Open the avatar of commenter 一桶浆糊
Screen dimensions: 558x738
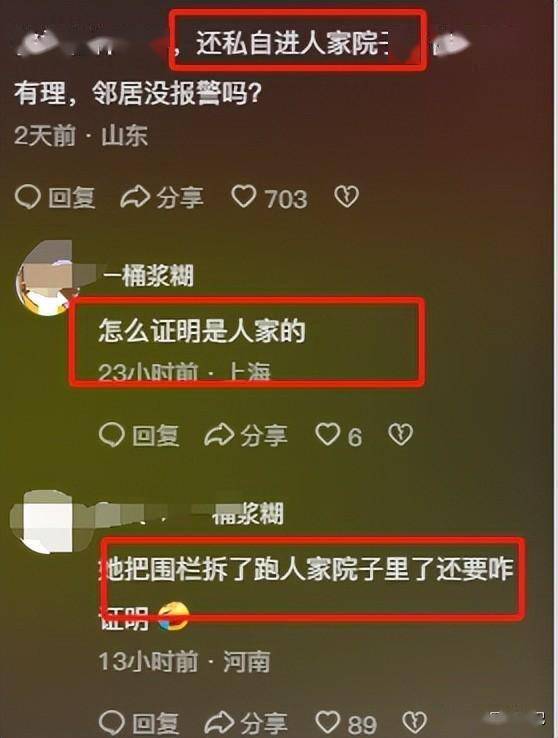45,280
